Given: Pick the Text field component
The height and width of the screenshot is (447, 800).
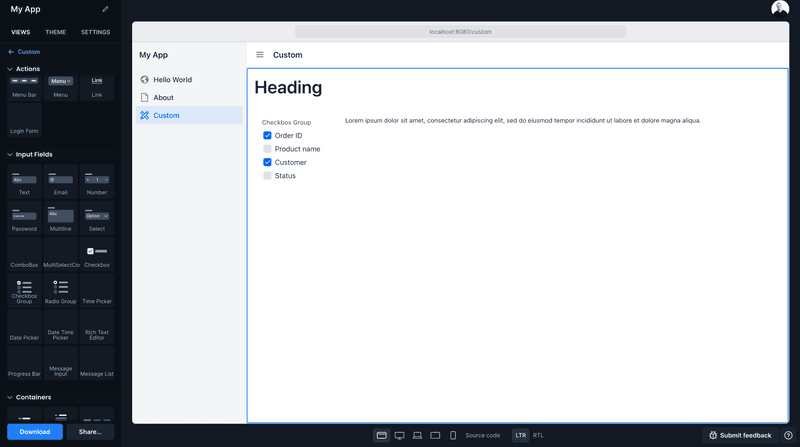Looking at the screenshot, I should pyautogui.click(x=24, y=182).
